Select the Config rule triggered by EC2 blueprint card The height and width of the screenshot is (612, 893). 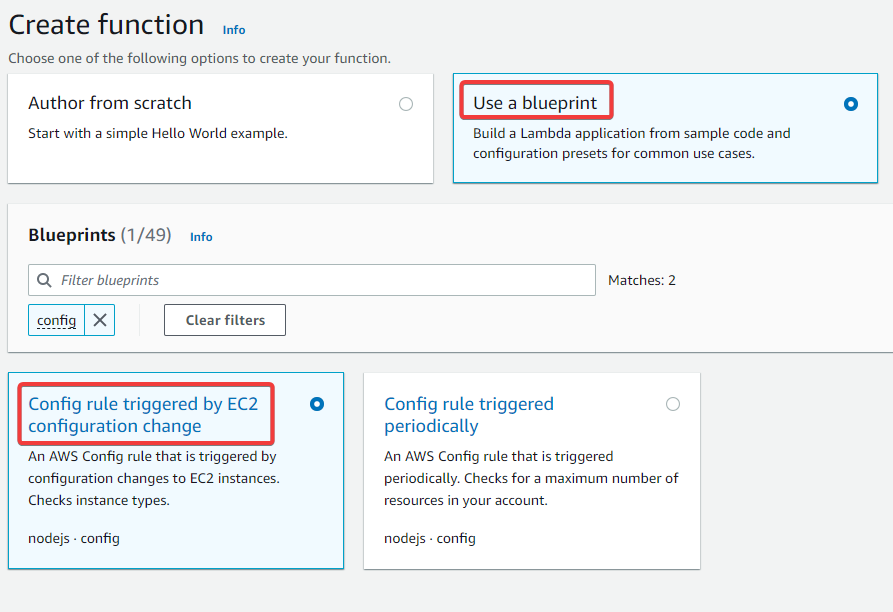176,470
